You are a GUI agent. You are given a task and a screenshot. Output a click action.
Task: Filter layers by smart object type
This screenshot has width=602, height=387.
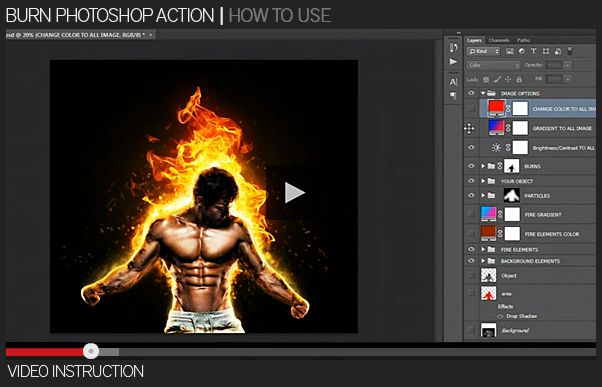[x=558, y=51]
